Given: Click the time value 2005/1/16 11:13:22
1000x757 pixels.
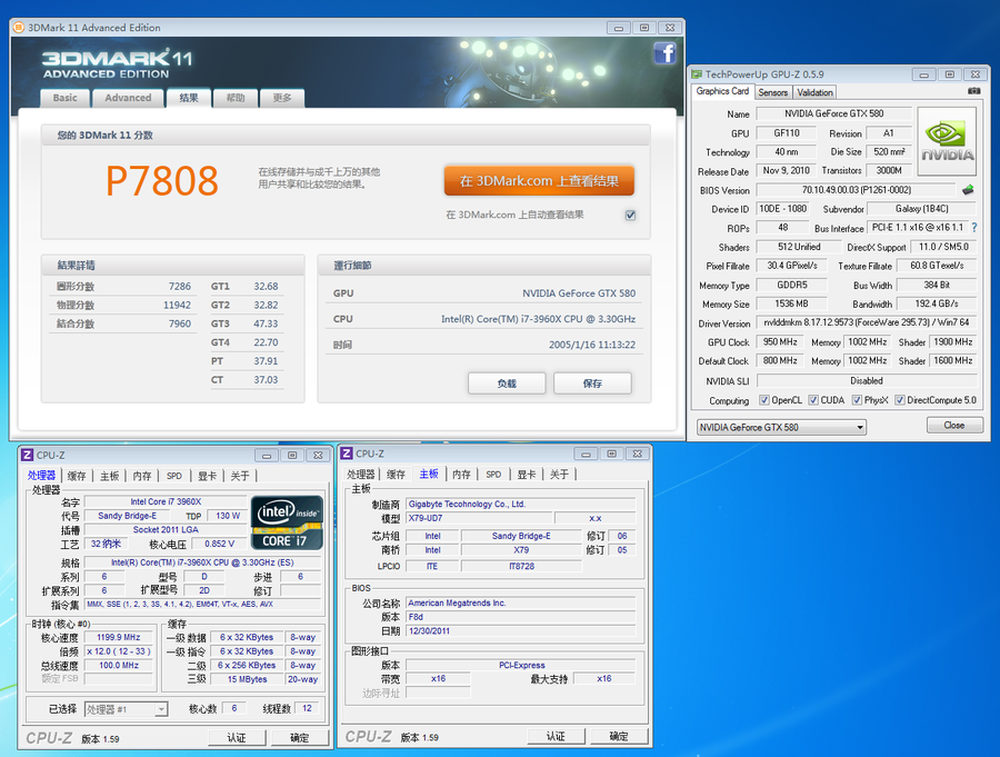Looking at the screenshot, I should coord(592,344).
